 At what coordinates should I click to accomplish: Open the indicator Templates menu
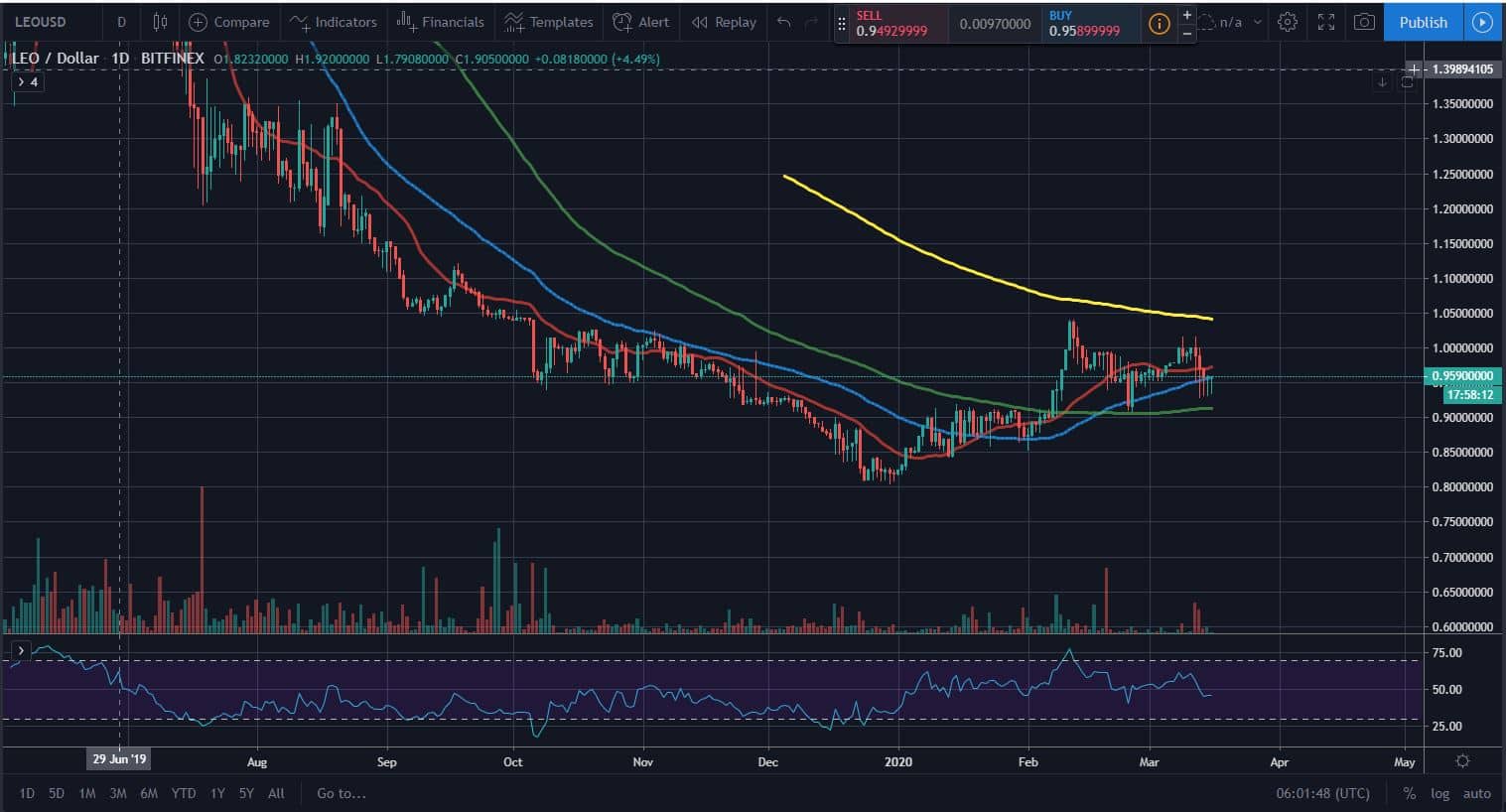[548, 22]
